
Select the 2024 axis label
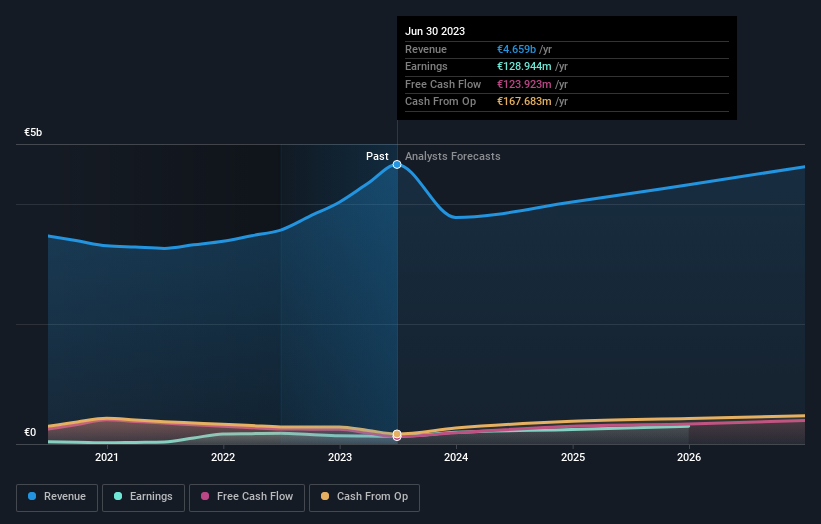coord(456,457)
